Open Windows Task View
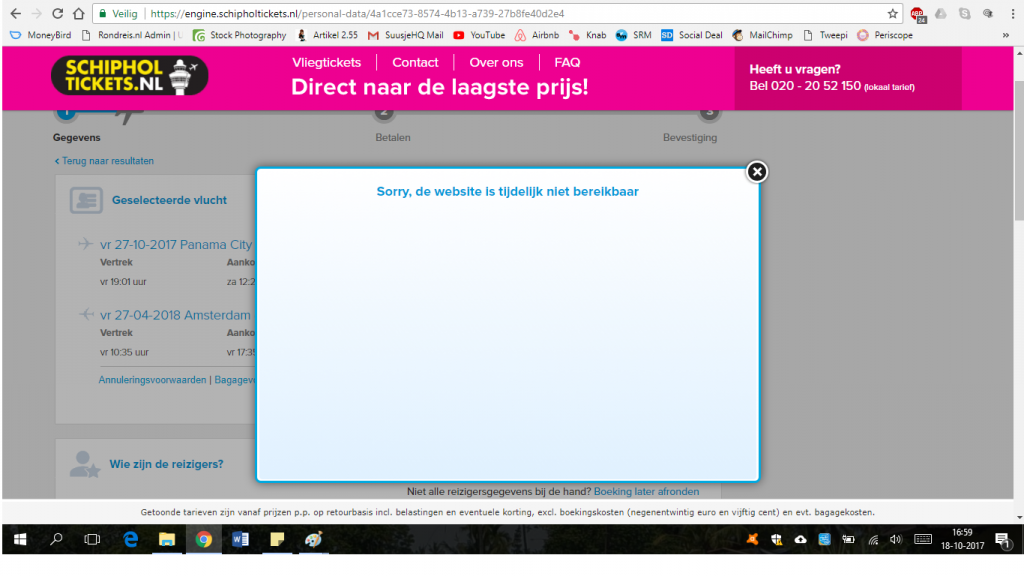The width and height of the screenshot is (1024, 576). point(93,539)
